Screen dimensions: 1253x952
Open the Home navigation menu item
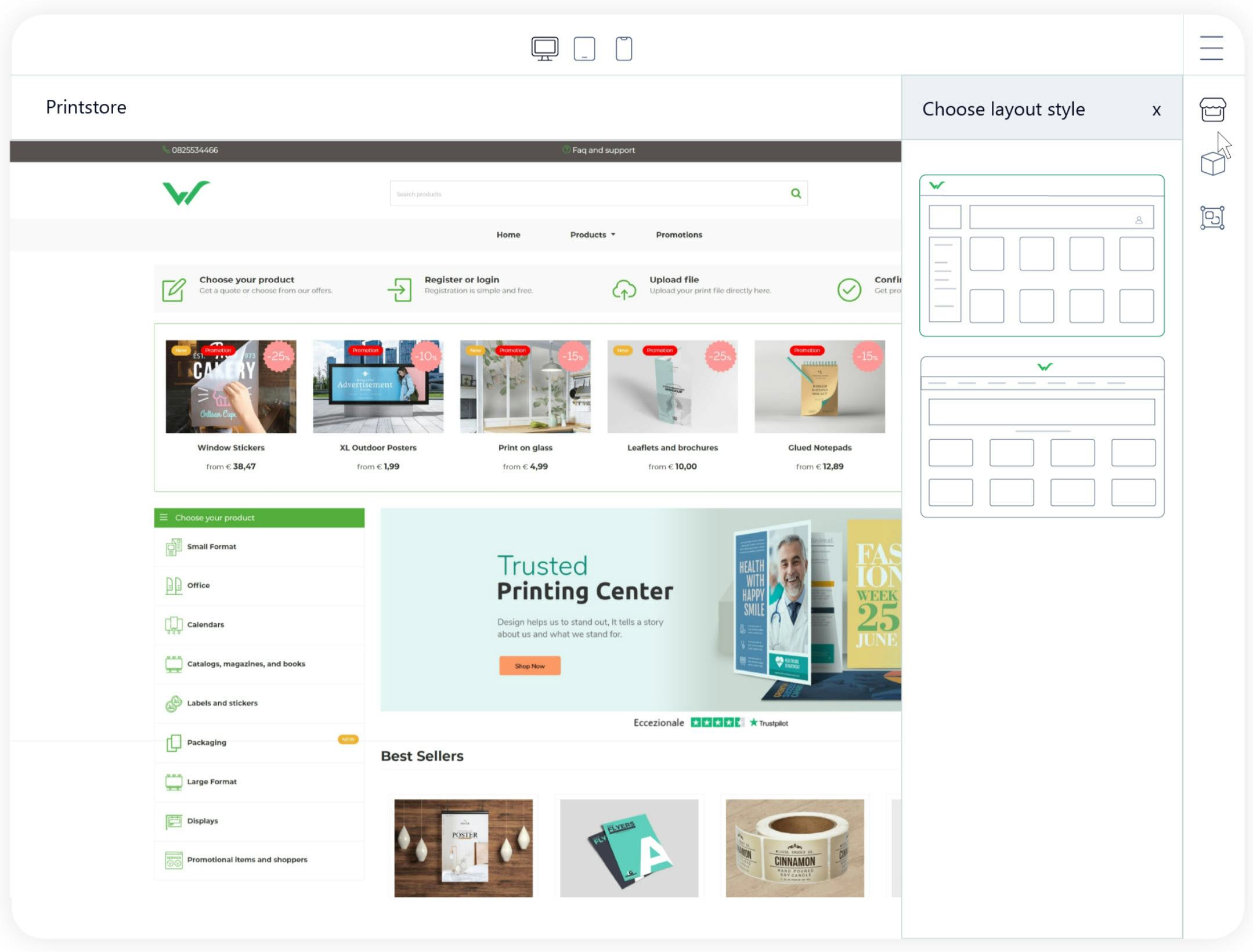pyautogui.click(x=507, y=234)
